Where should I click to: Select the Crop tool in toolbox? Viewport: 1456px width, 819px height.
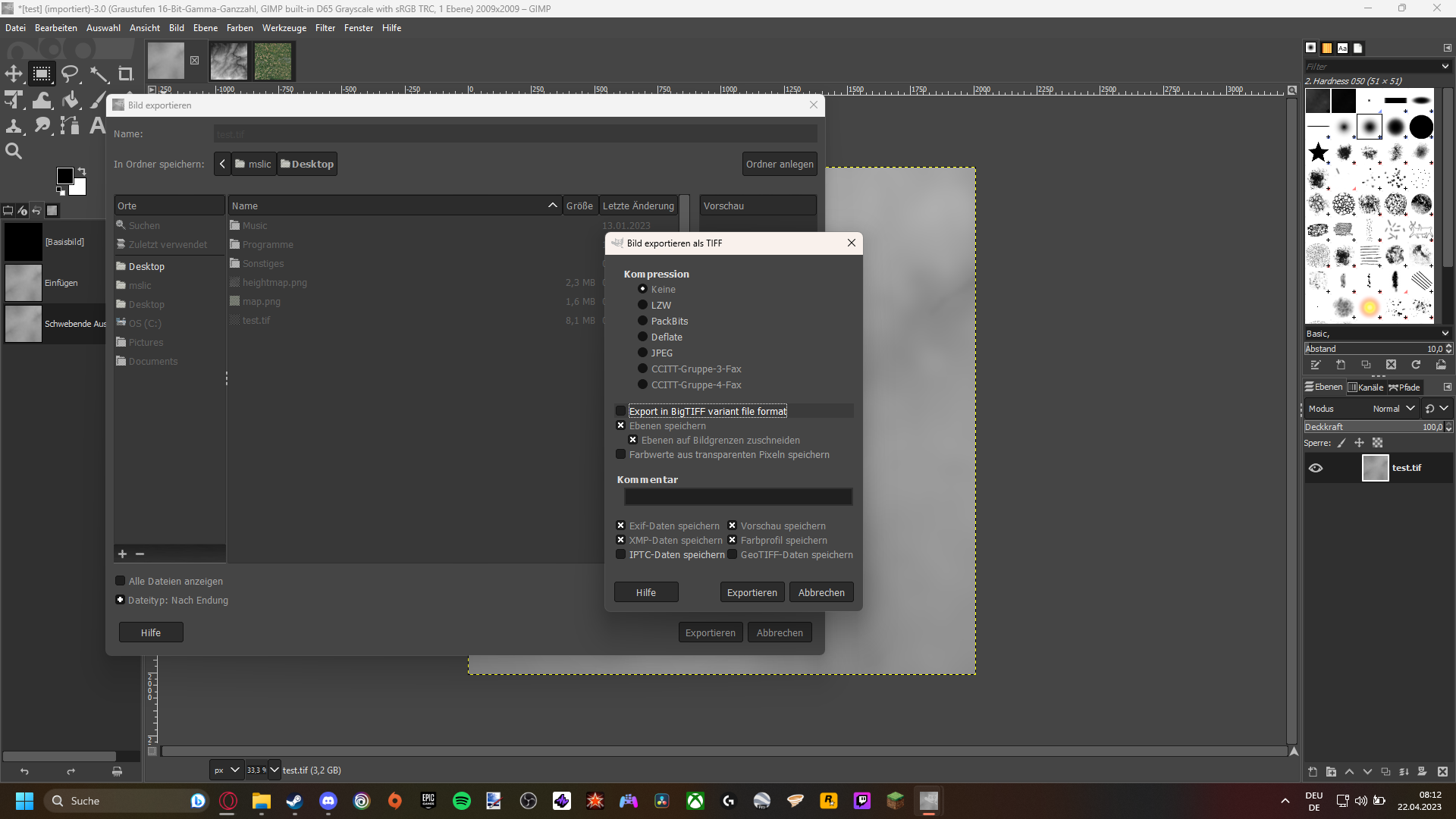126,74
